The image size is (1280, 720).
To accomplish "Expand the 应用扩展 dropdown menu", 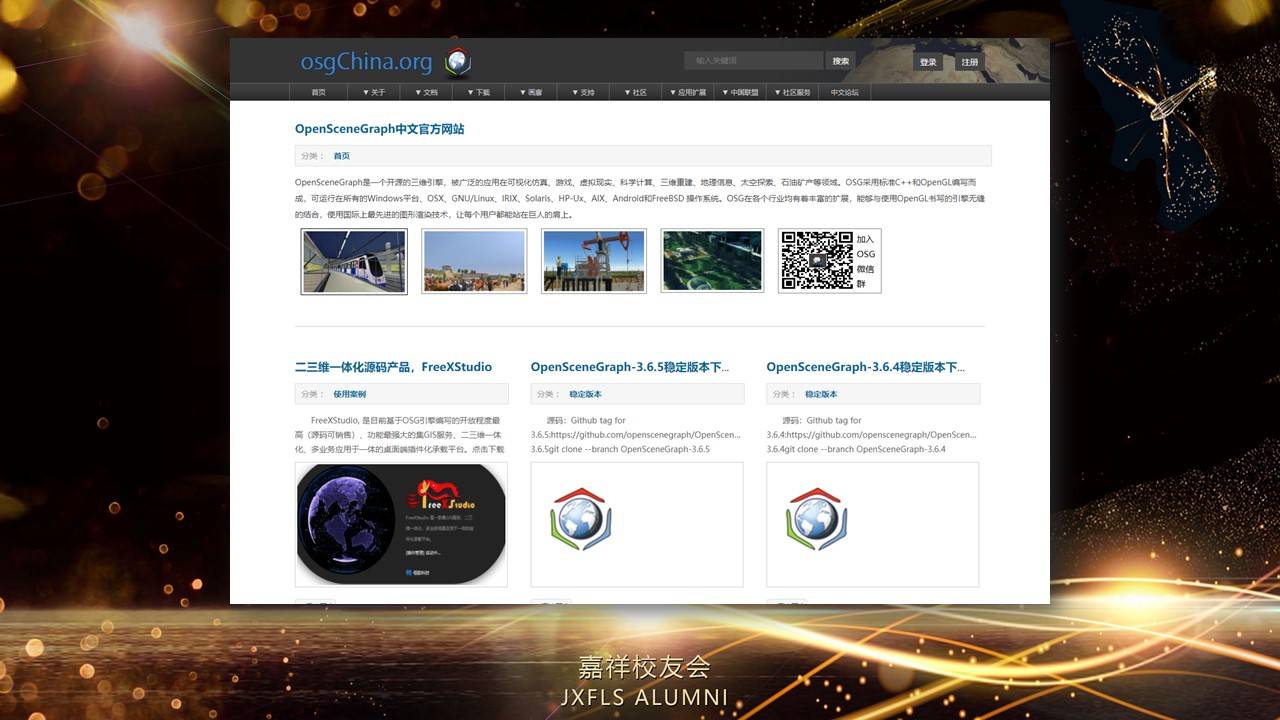I will pyautogui.click(x=688, y=92).
